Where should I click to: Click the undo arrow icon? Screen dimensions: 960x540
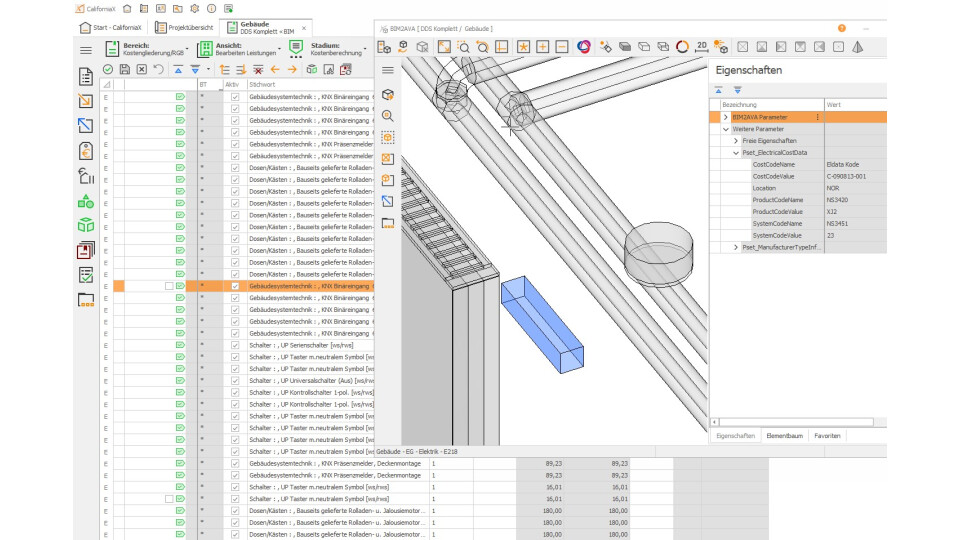click(x=159, y=69)
